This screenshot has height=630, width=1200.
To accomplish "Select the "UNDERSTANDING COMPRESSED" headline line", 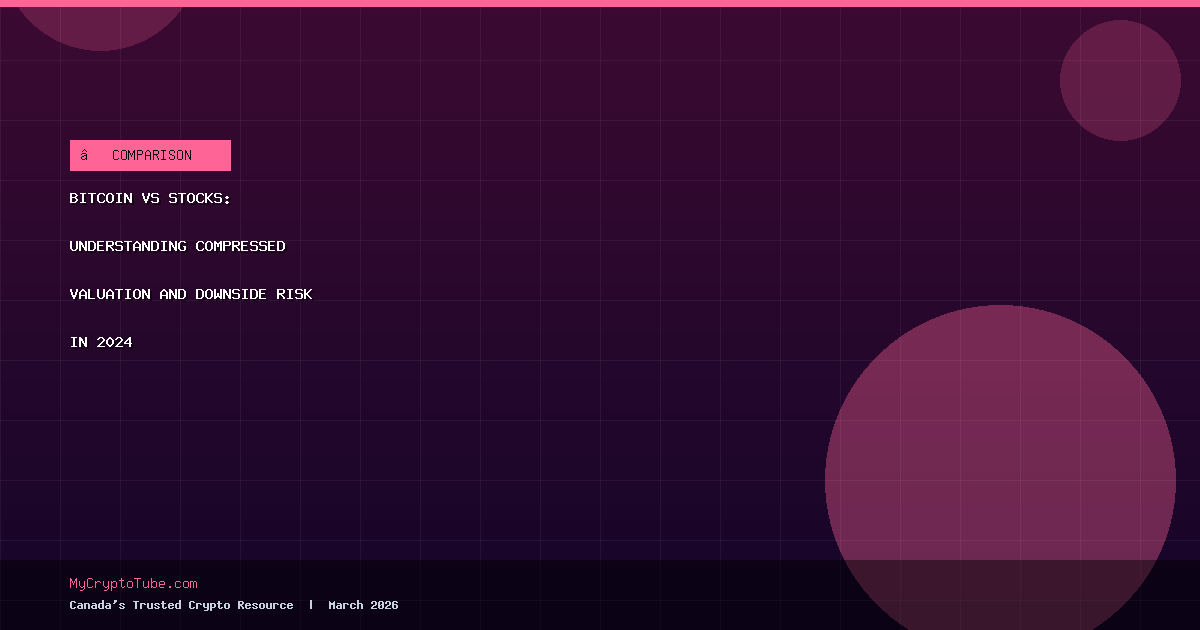I will click(177, 246).
